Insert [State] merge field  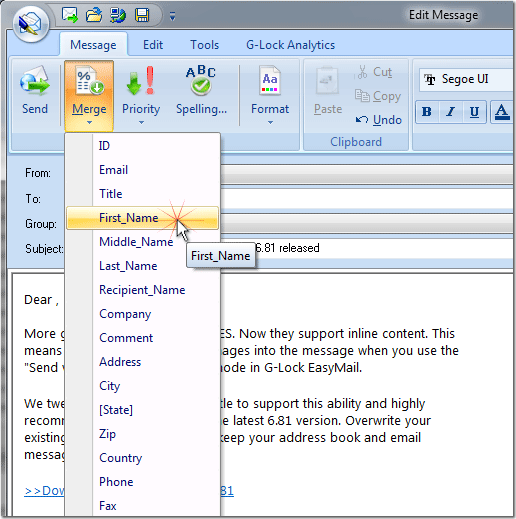(x=142, y=410)
